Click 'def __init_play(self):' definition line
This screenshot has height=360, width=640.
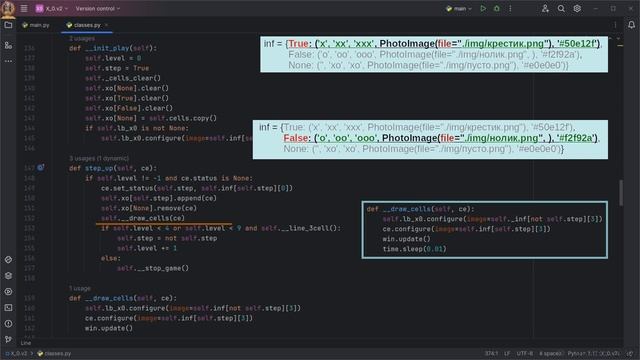113,48
